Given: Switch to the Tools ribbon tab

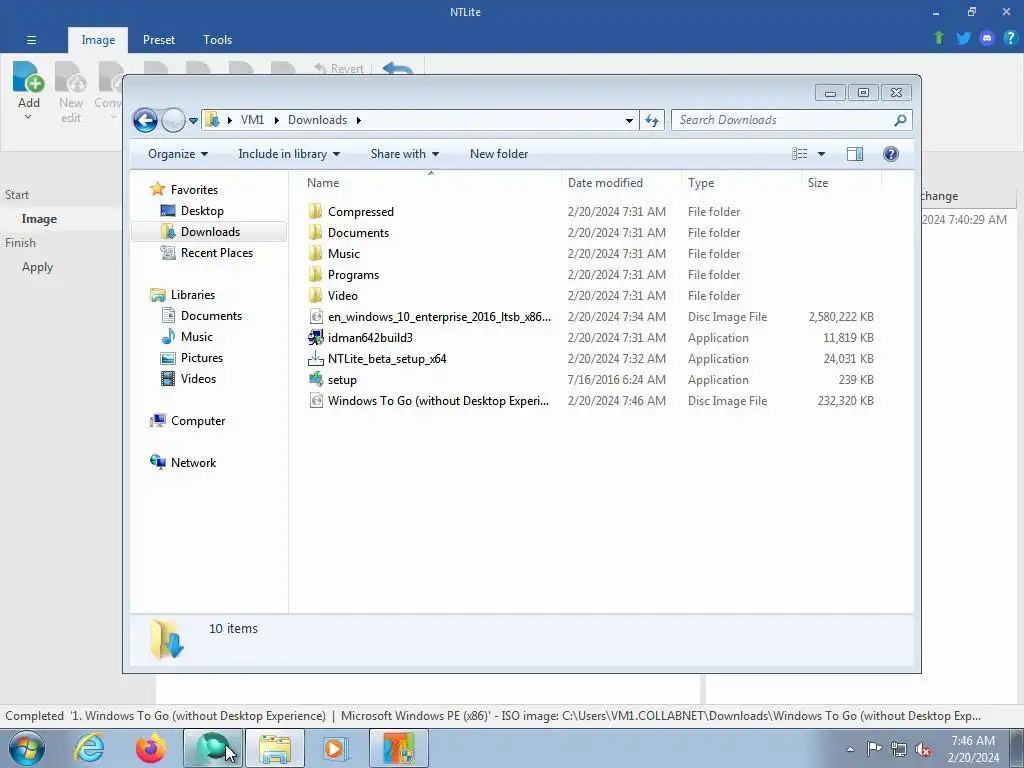Looking at the screenshot, I should coord(217,40).
